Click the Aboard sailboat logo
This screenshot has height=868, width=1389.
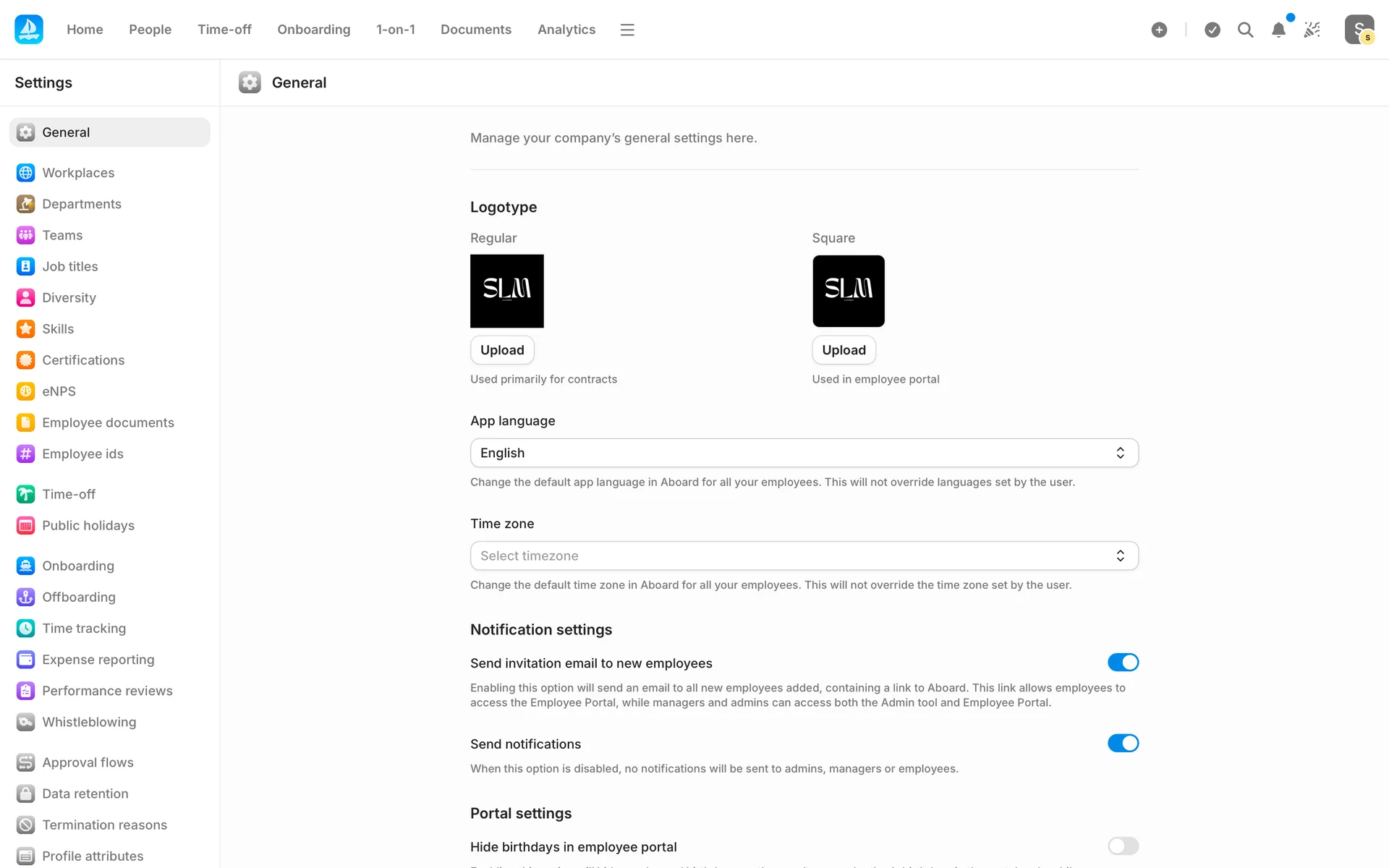29,30
